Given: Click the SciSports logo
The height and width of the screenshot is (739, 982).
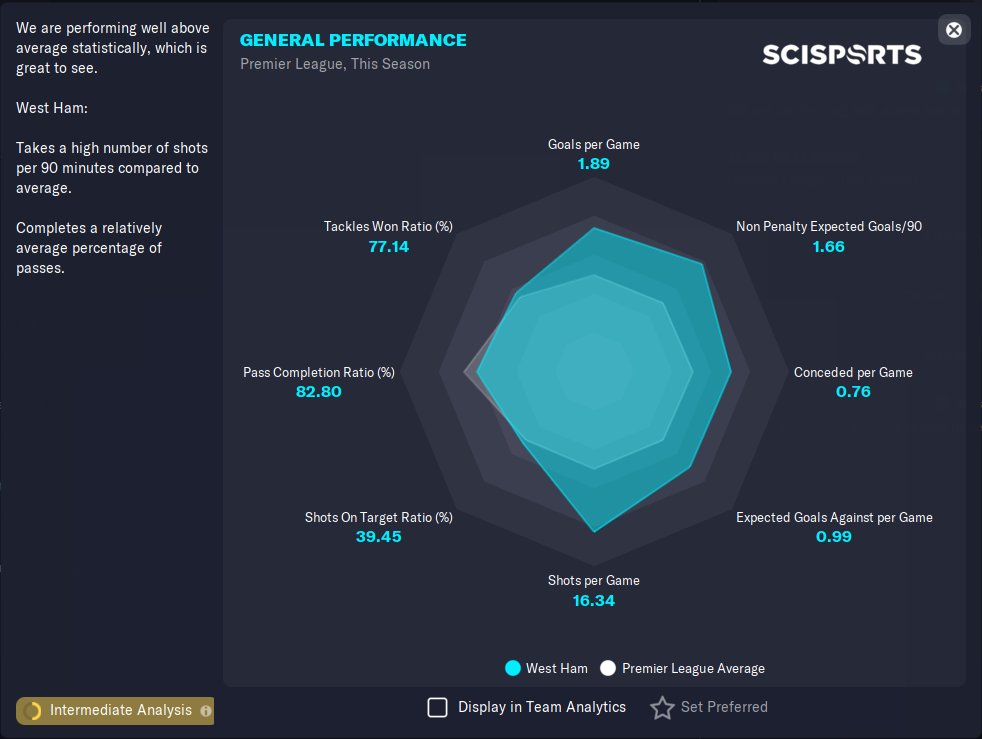Looking at the screenshot, I should coord(841,54).
